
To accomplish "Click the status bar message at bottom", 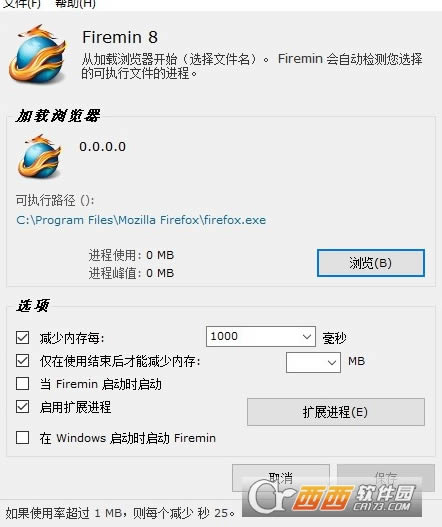I will [120, 513].
